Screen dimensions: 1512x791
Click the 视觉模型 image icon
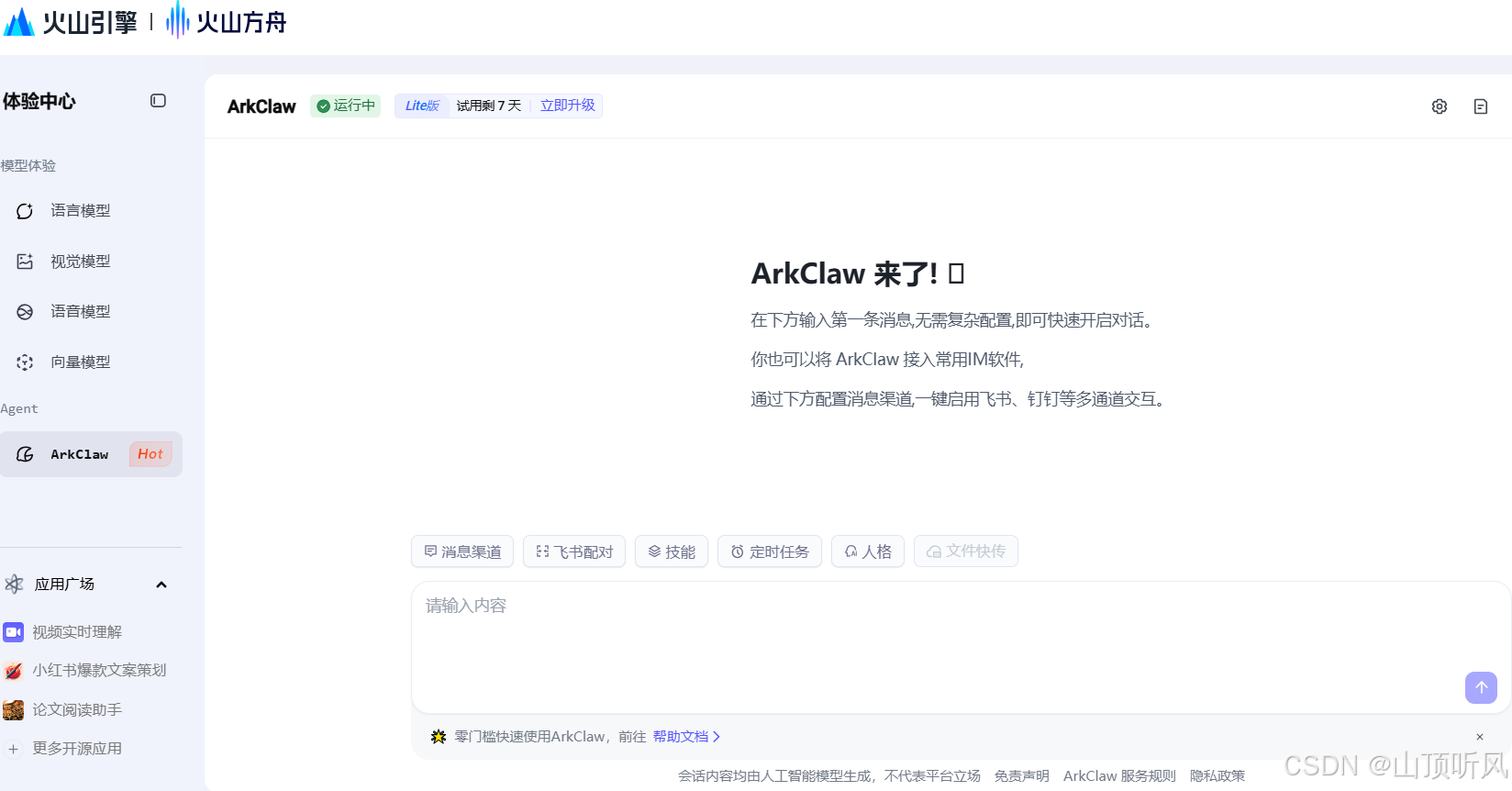click(x=25, y=262)
